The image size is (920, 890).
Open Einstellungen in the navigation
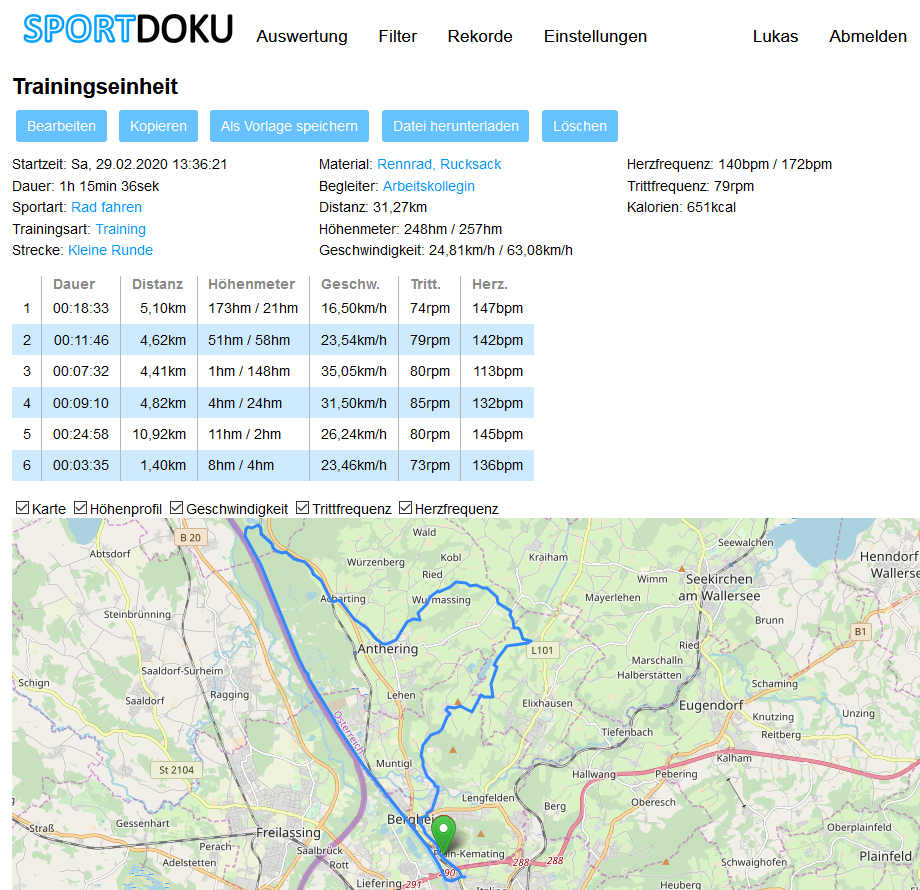point(595,37)
